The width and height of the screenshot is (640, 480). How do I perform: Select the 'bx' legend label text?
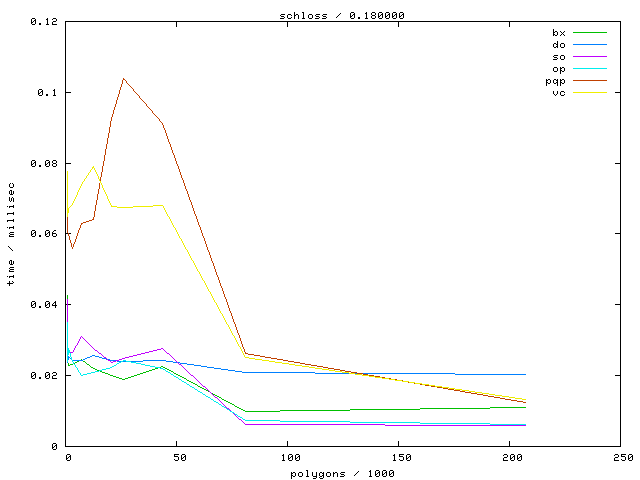pyautogui.click(x=558, y=33)
